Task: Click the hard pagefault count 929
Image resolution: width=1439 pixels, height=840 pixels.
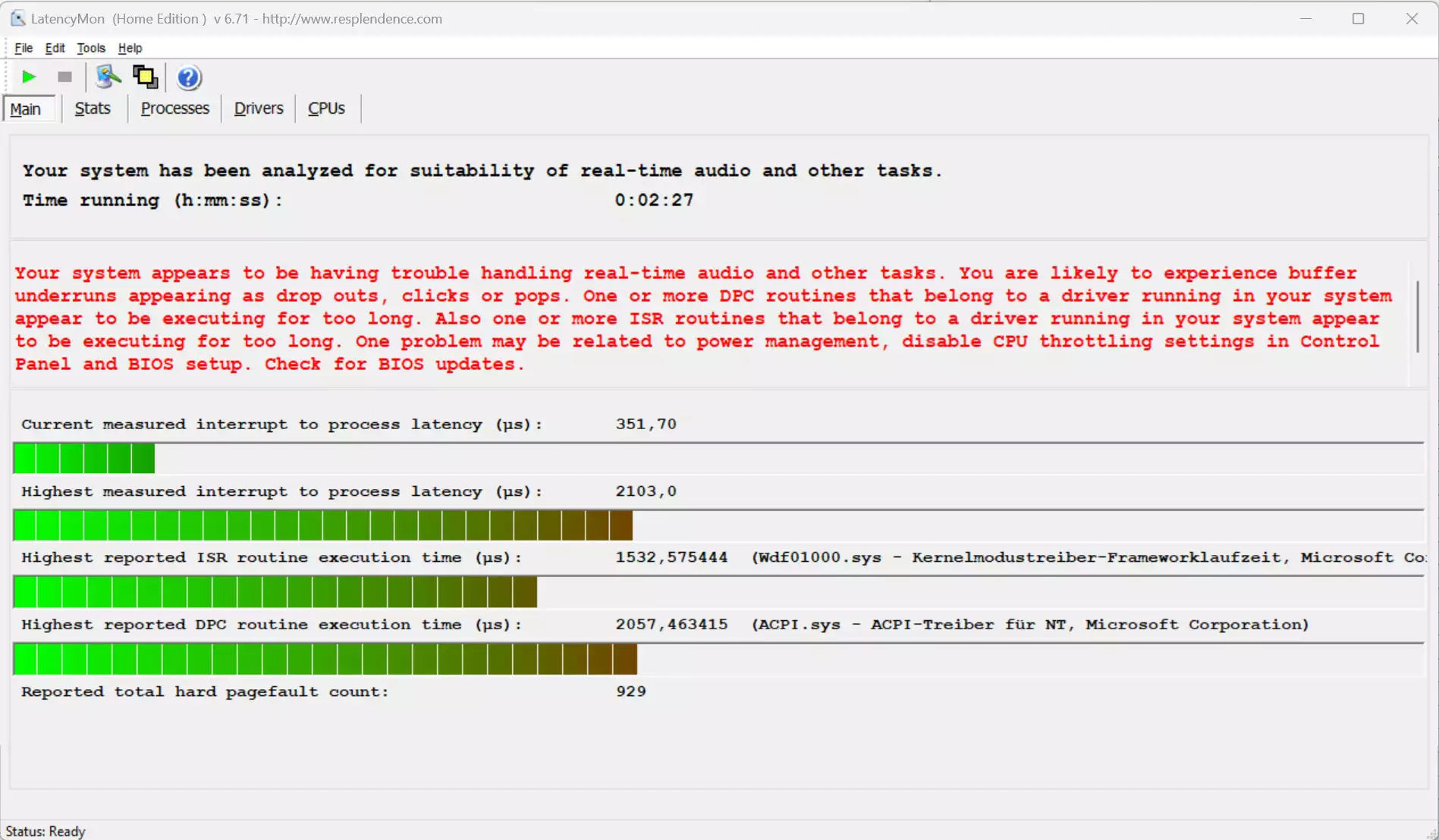Action: pos(631,691)
